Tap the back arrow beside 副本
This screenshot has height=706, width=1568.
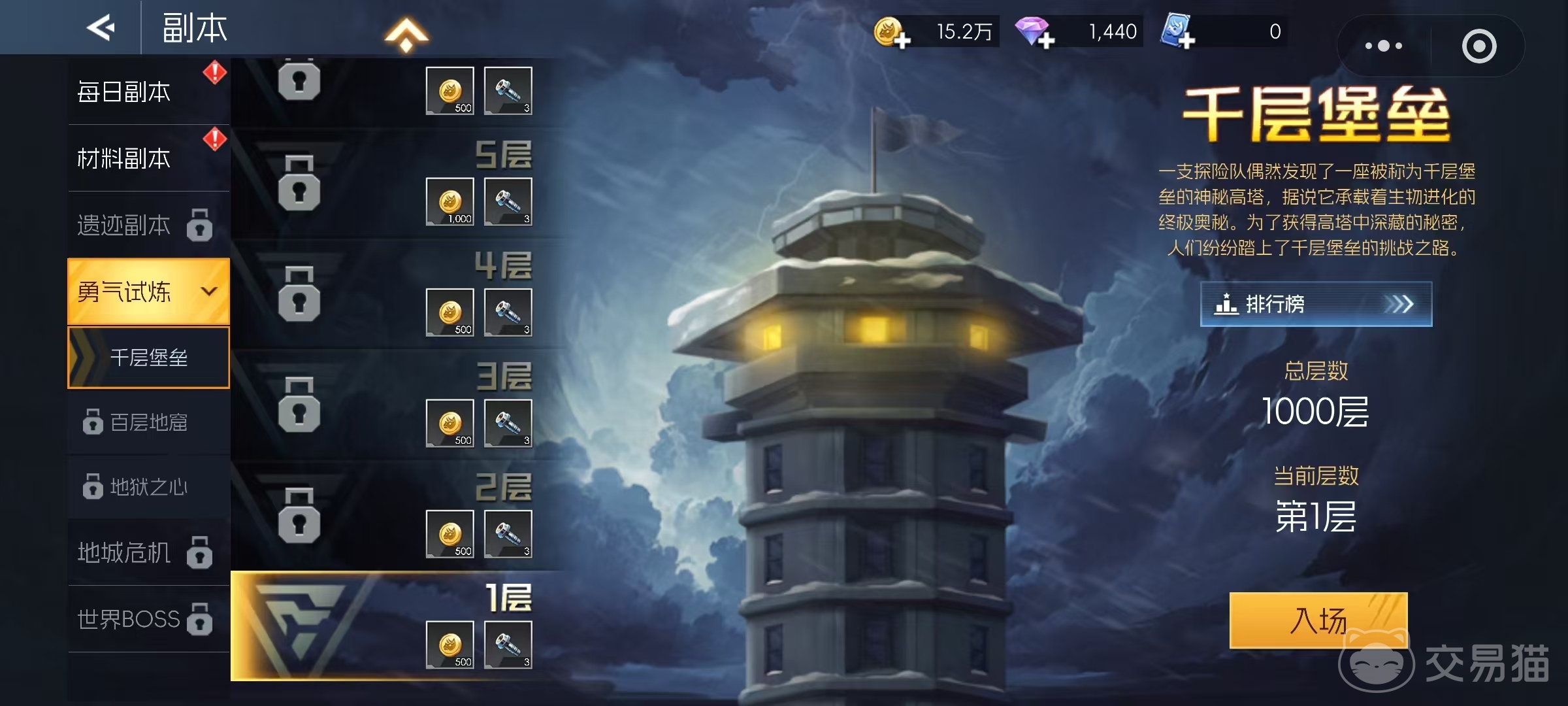point(101,27)
